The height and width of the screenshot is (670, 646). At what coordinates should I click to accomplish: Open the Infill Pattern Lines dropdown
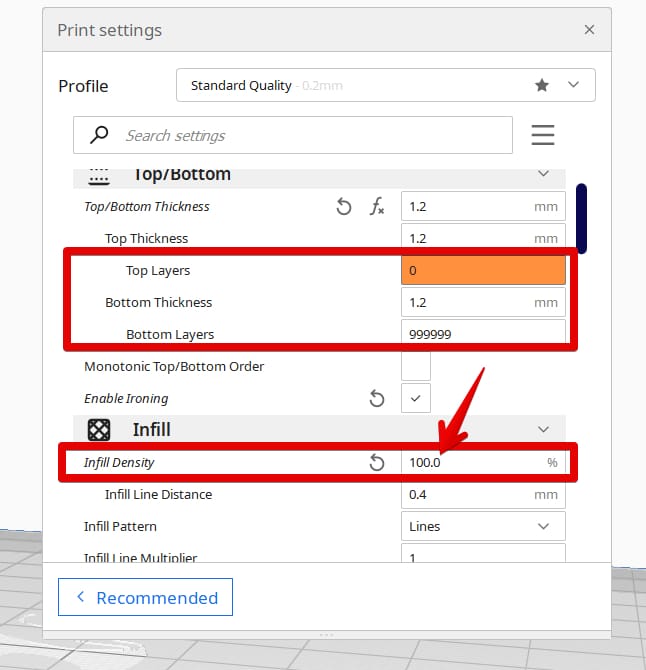coord(483,526)
